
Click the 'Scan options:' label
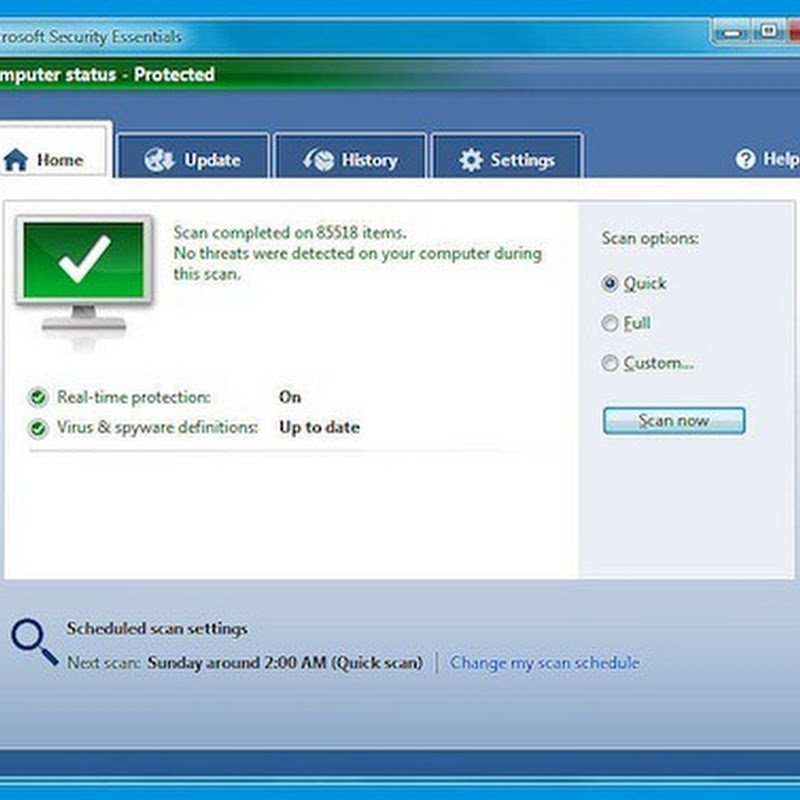pyautogui.click(x=650, y=238)
